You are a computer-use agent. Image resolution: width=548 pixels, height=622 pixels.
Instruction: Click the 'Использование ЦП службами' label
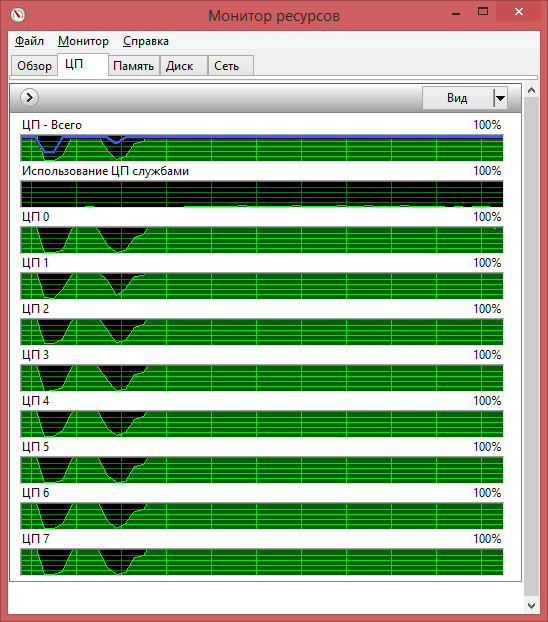(x=105, y=171)
